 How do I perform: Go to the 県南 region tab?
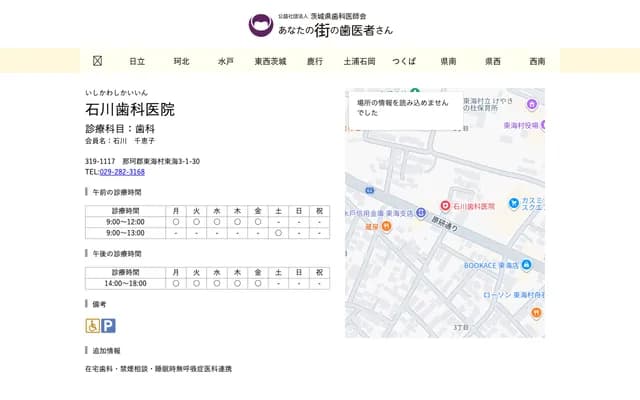tap(448, 61)
